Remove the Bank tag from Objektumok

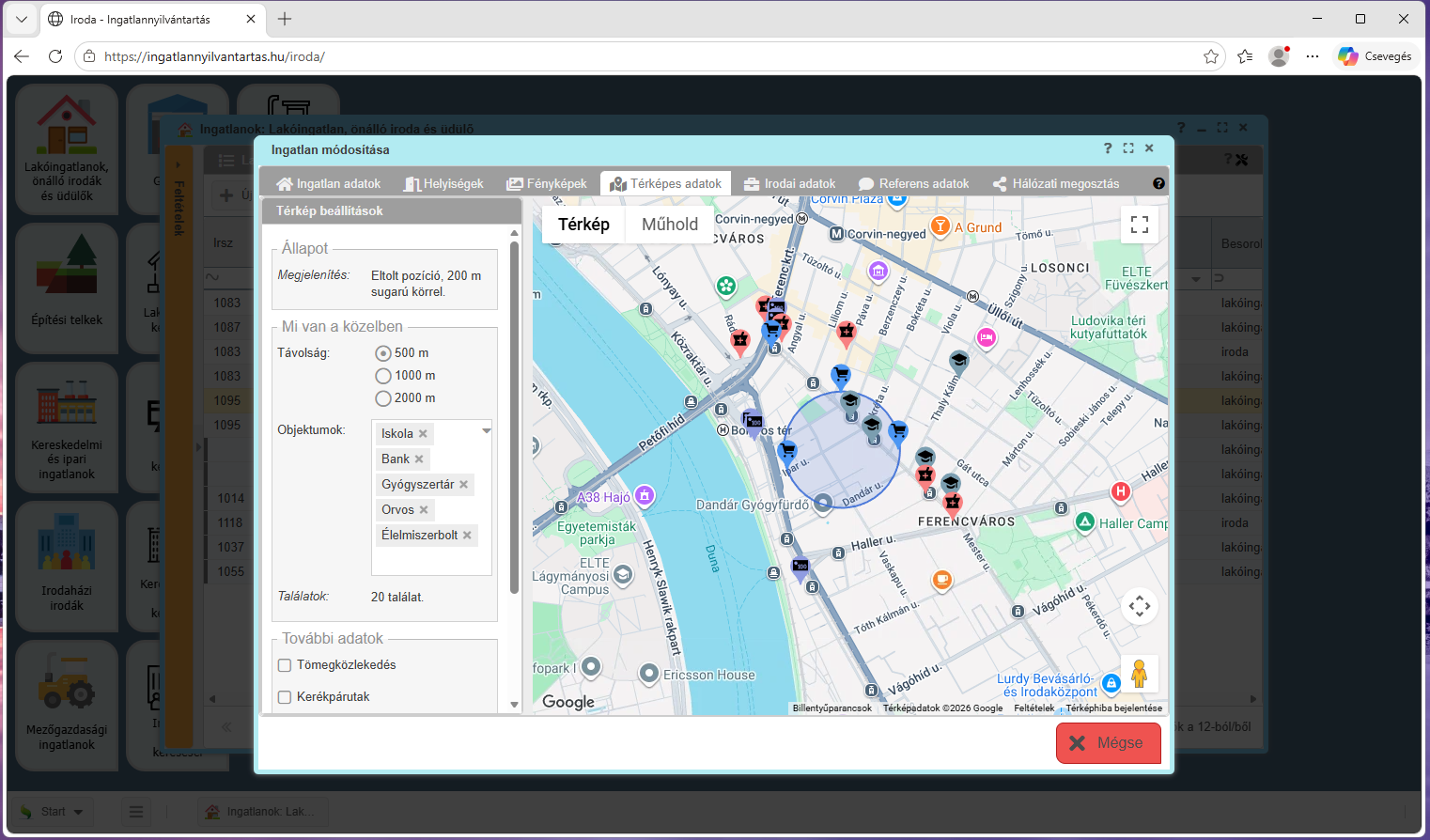tap(419, 459)
